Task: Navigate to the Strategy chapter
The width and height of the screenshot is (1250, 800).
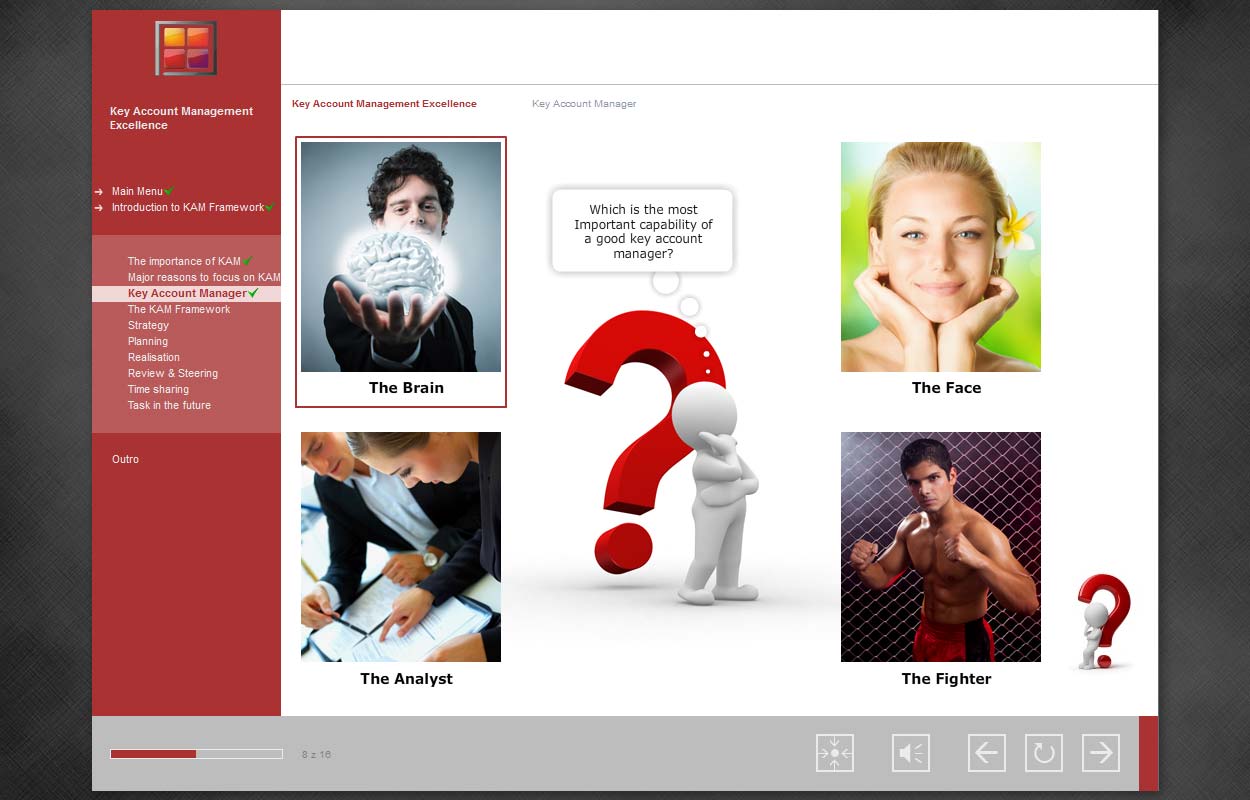Action: click(148, 325)
